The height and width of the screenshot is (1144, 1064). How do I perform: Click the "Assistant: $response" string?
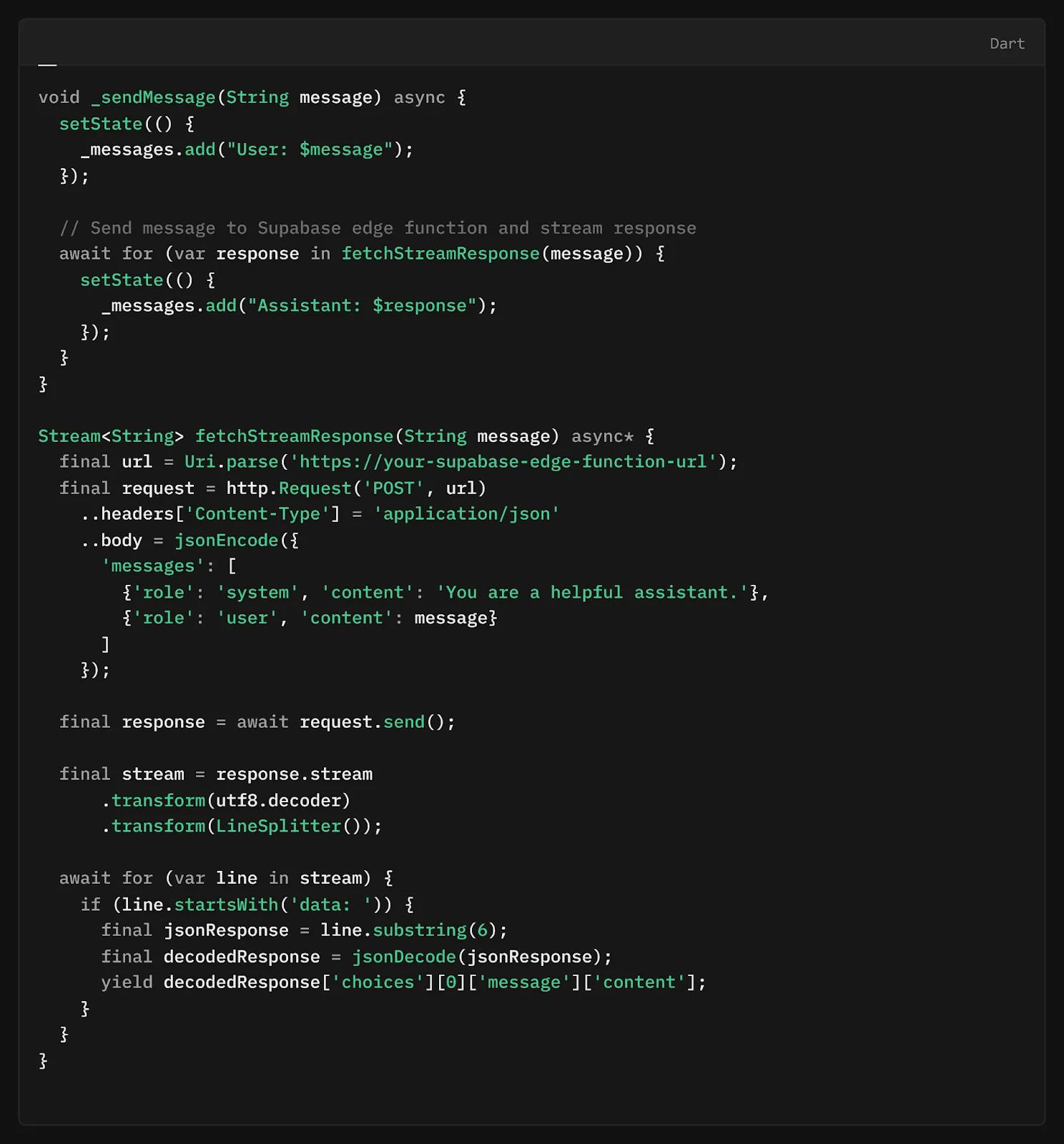(362, 306)
